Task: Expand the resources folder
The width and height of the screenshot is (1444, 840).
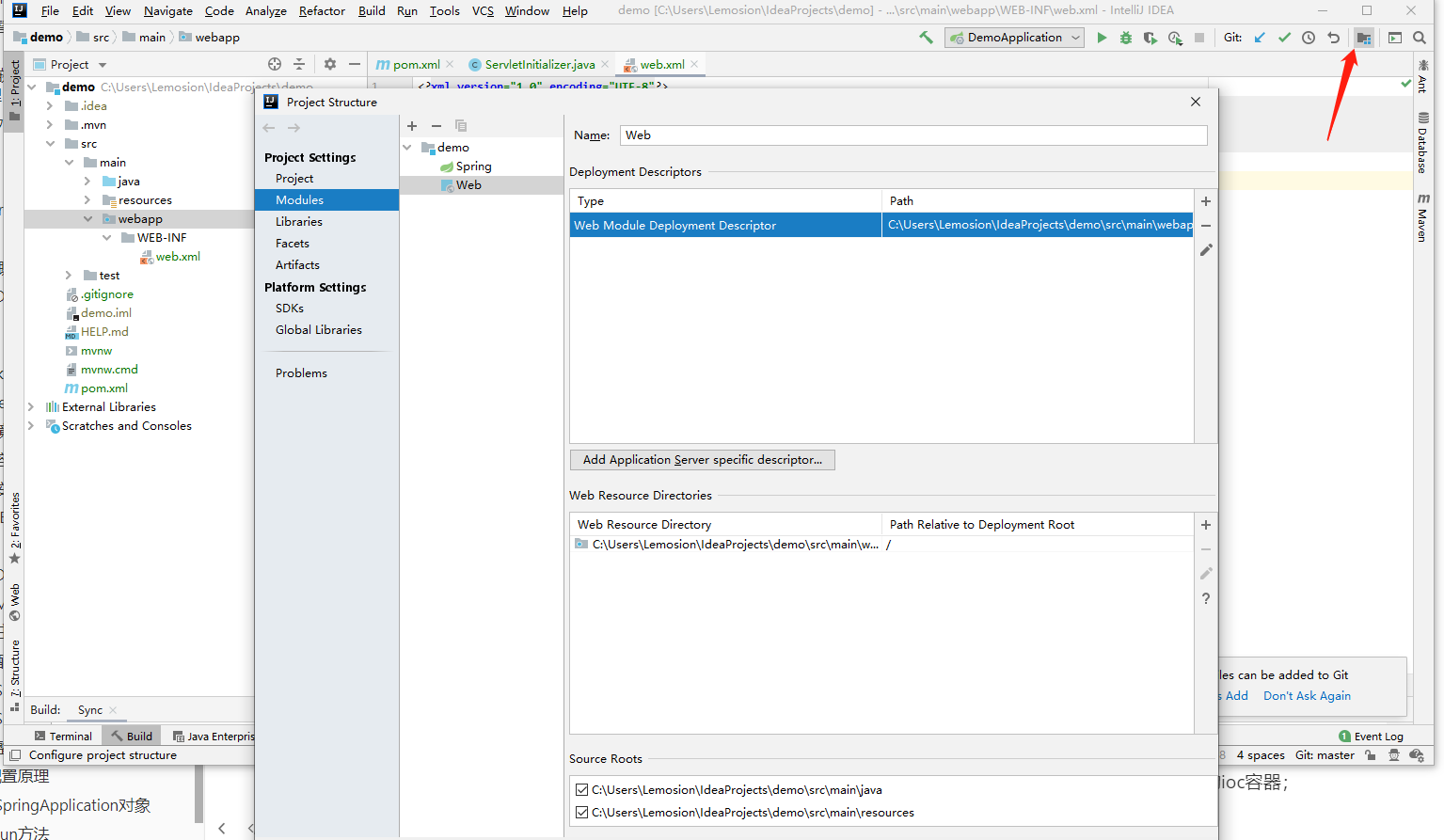Action: [87, 200]
